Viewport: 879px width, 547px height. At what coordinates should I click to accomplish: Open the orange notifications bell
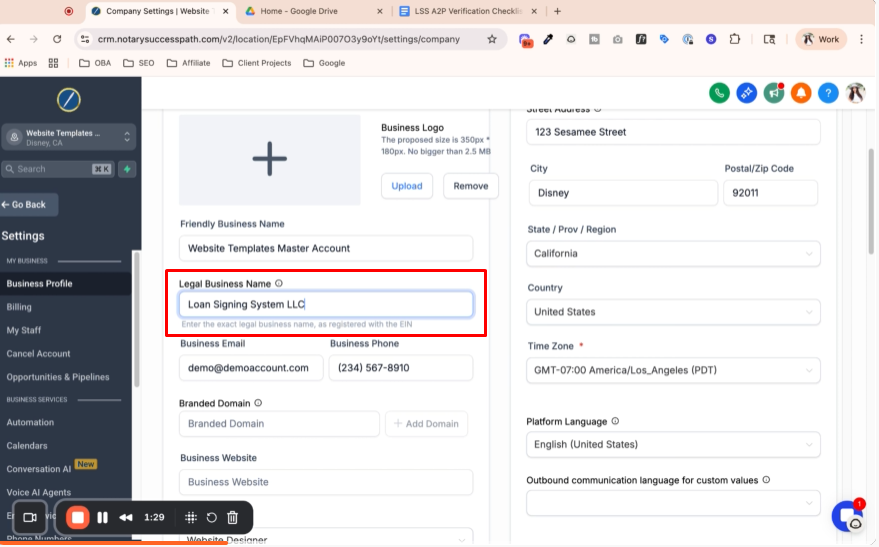pyautogui.click(x=801, y=92)
